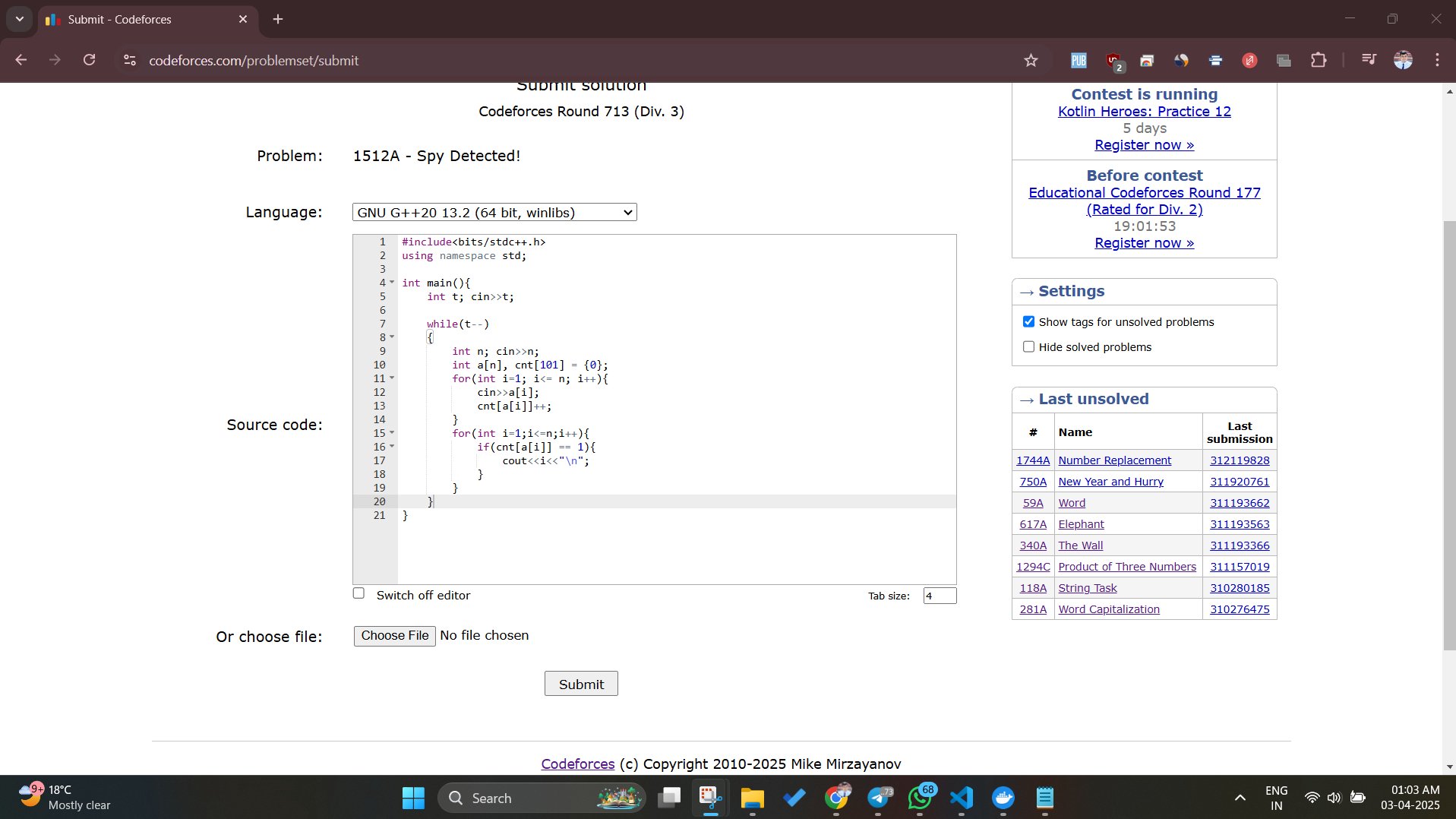
Task: Open the Language compiler dropdown
Action: click(494, 213)
